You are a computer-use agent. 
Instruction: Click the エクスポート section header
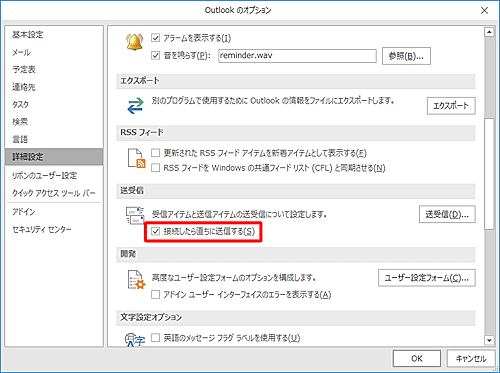295,81
